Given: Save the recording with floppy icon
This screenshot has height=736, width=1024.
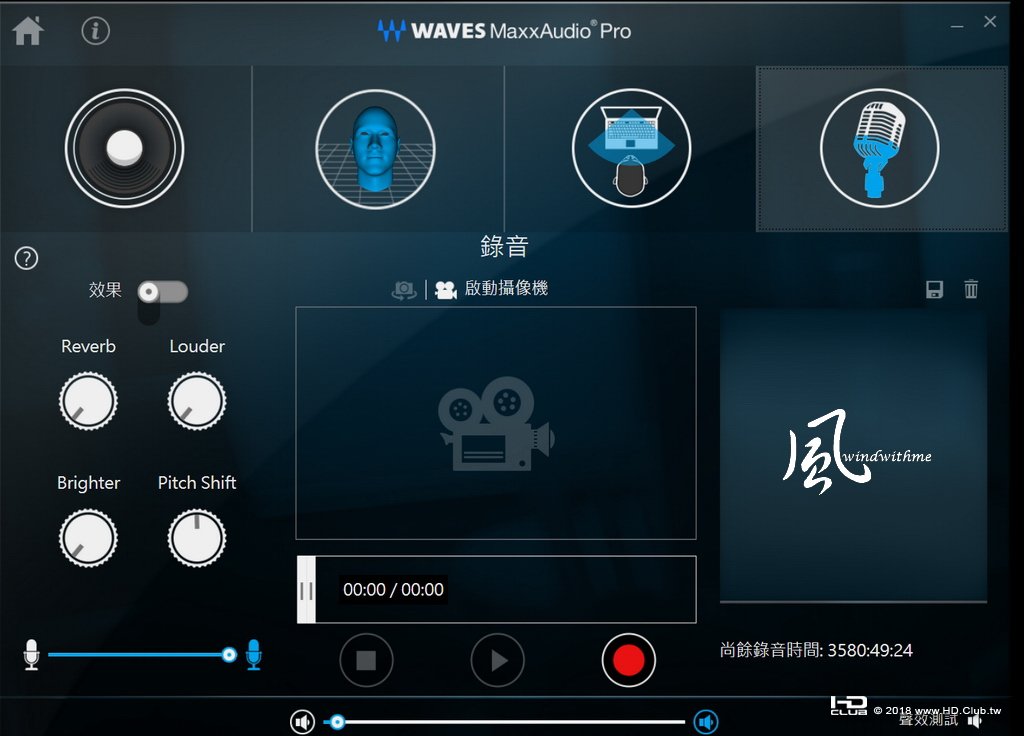Looking at the screenshot, I should [935, 289].
